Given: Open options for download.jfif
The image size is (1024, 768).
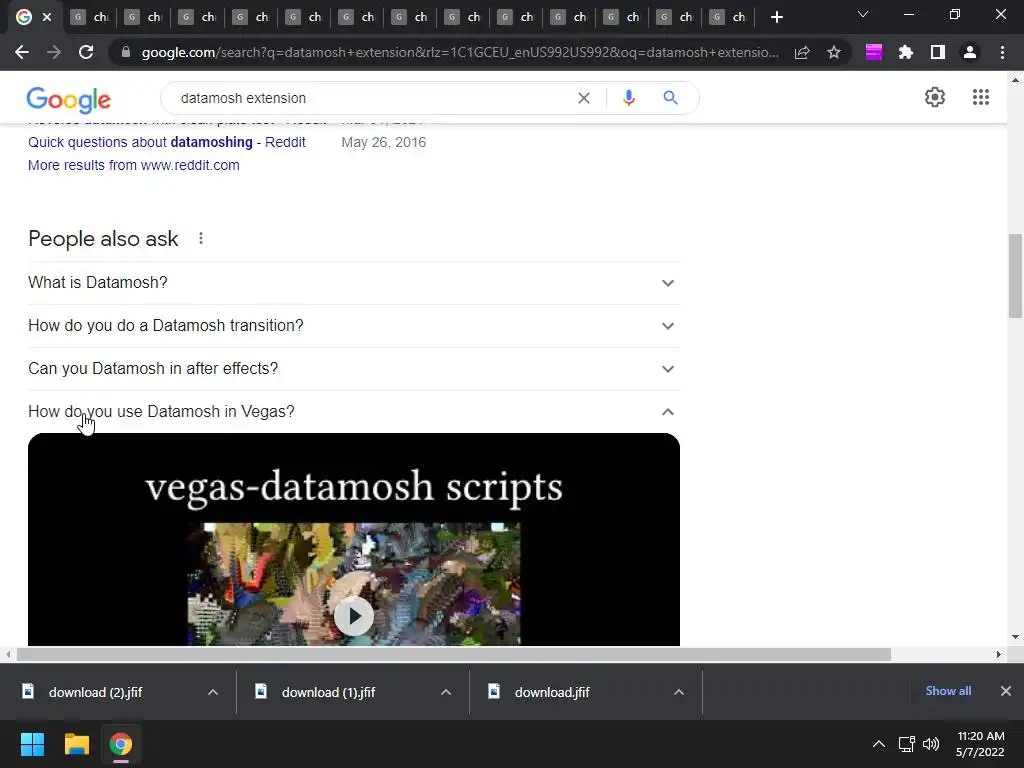Looking at the screenshot, I should tap(679, 692).
